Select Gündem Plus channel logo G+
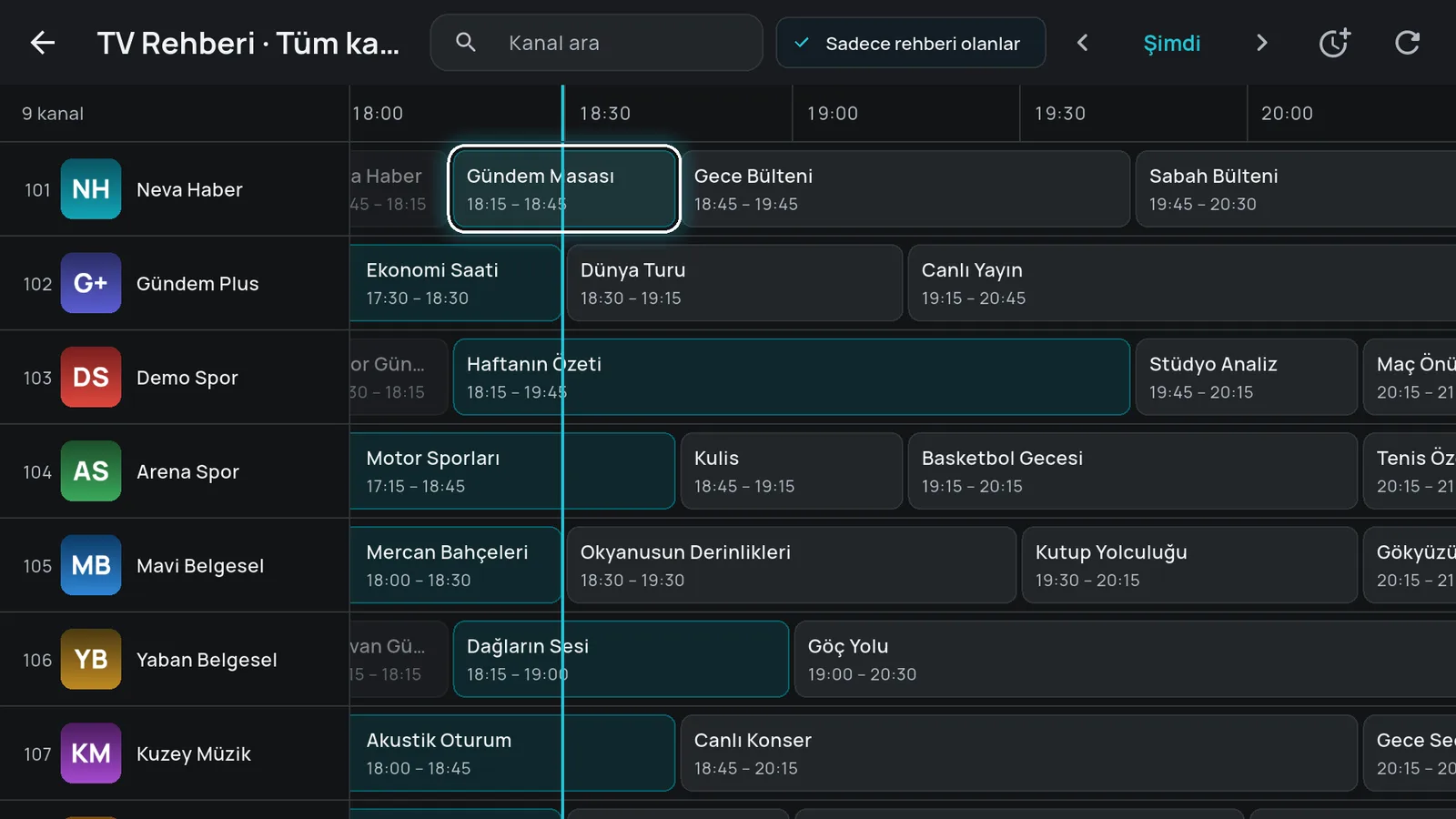The height and width of the screenshot is (819, 1456). click(x=91, y=283)
